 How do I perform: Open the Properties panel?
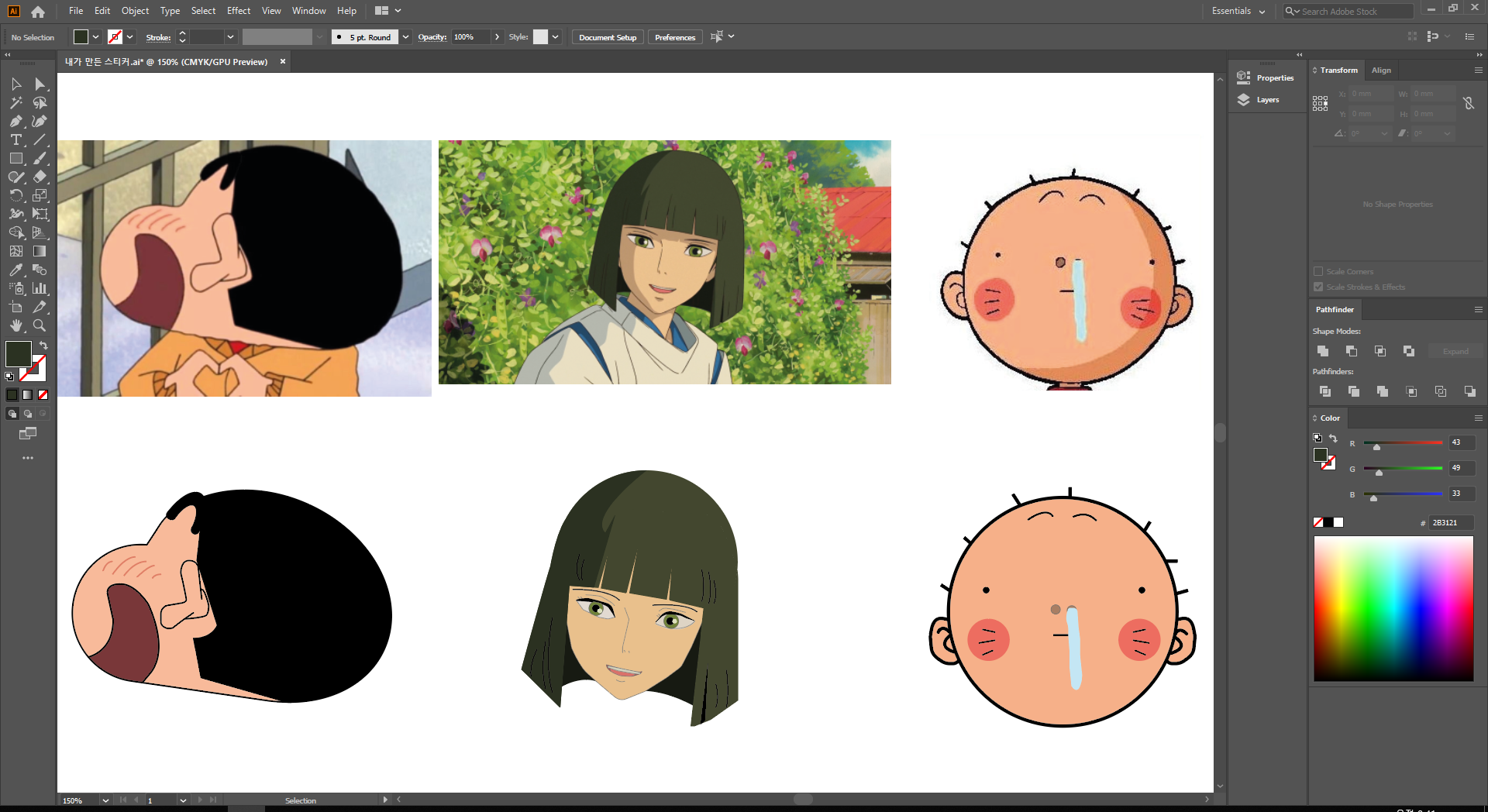(x=1266, y=77)
